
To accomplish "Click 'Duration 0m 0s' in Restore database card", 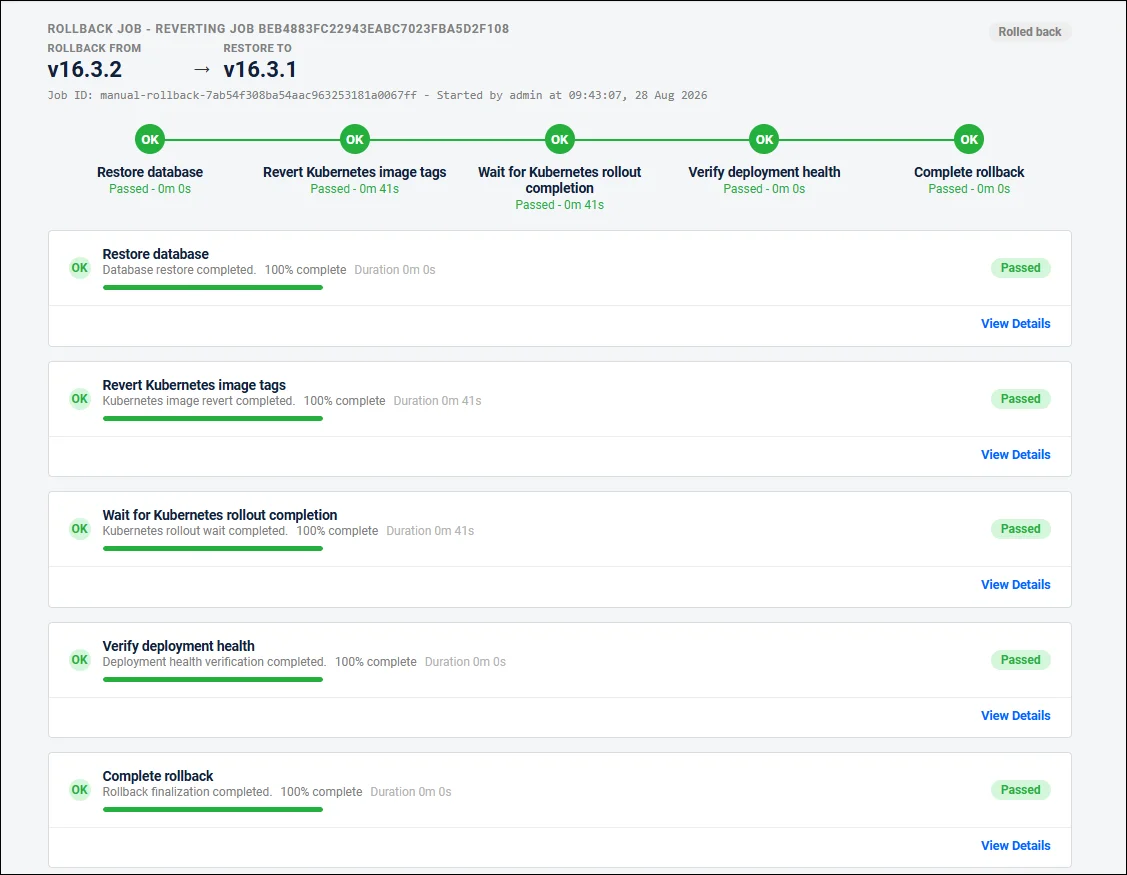I will click(x=395, y=270).
